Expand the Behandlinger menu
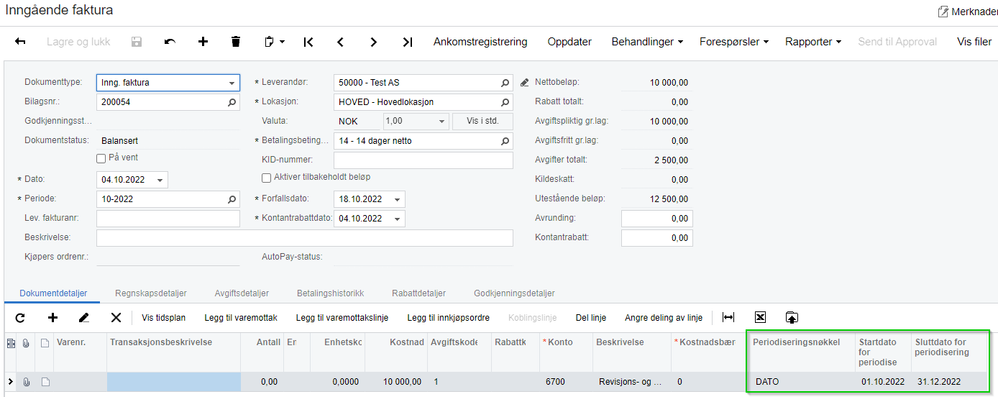Viewport: 998px width, 397px height. tap(647, 42)
